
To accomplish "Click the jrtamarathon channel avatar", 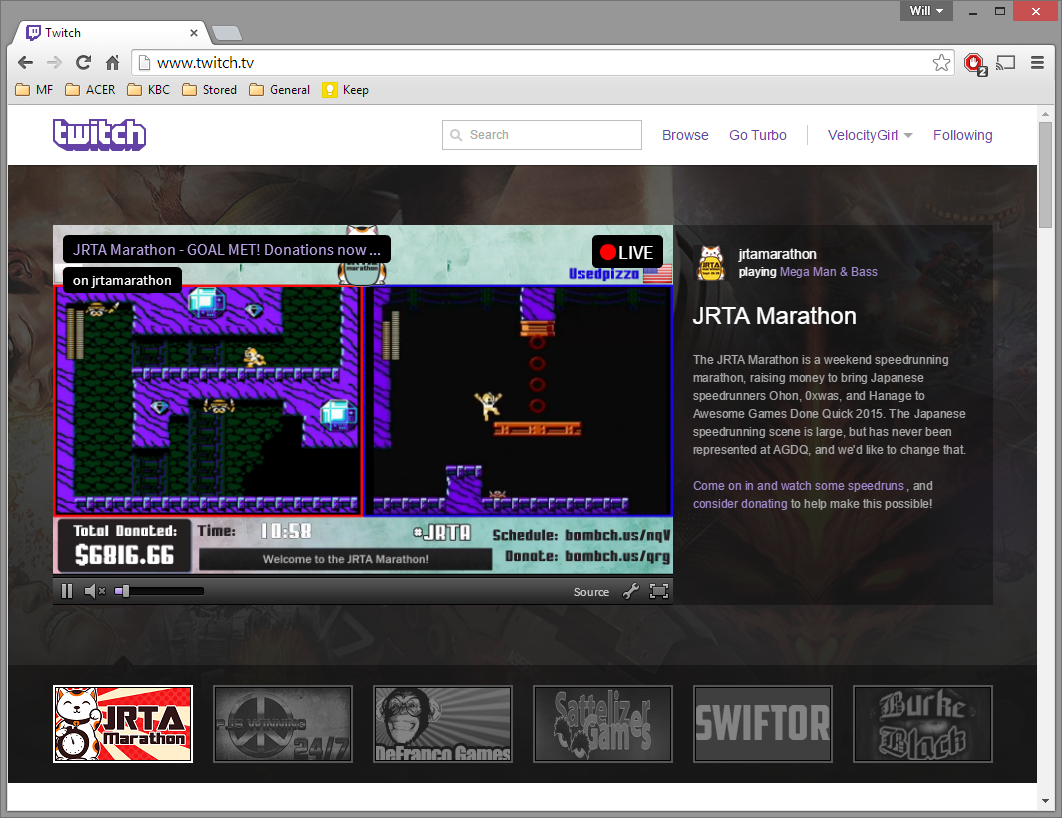I will [711, 262].
